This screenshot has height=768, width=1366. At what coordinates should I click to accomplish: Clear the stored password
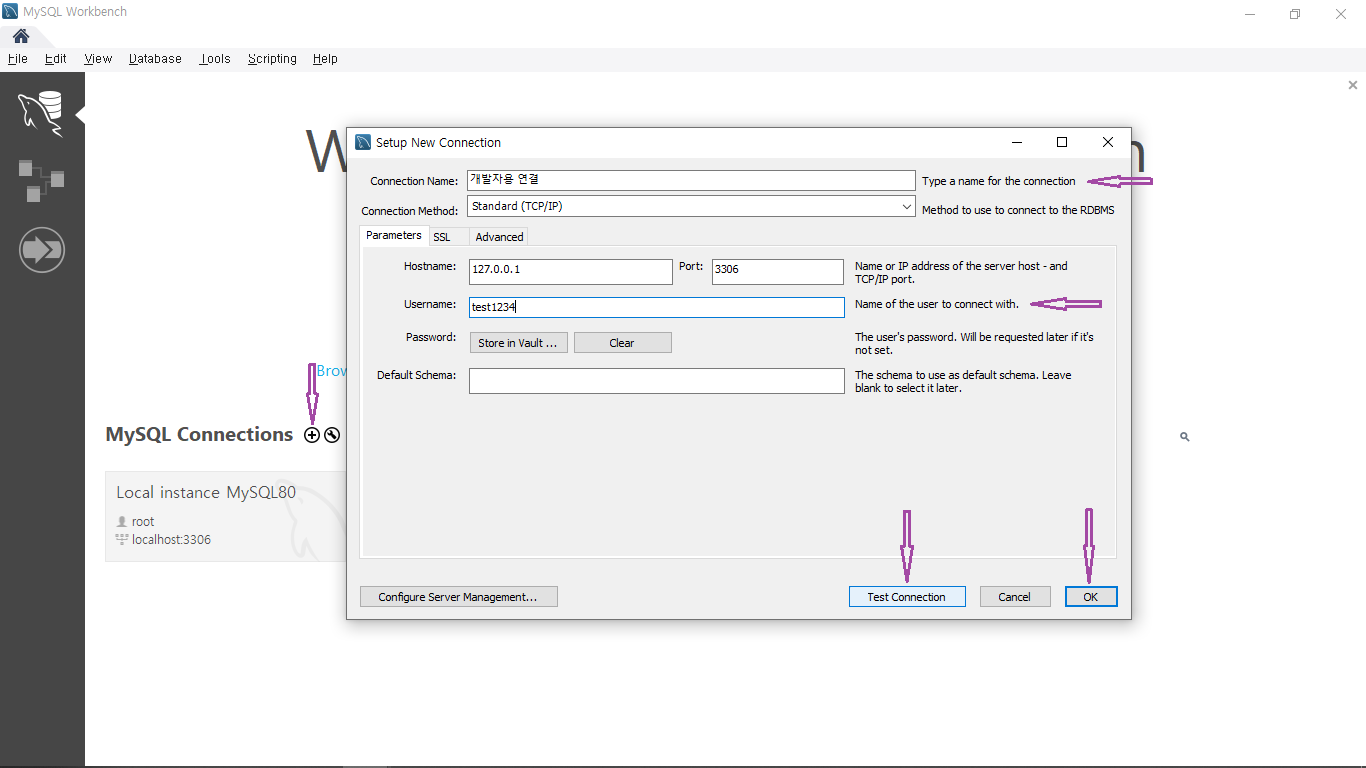click(622, 343)
